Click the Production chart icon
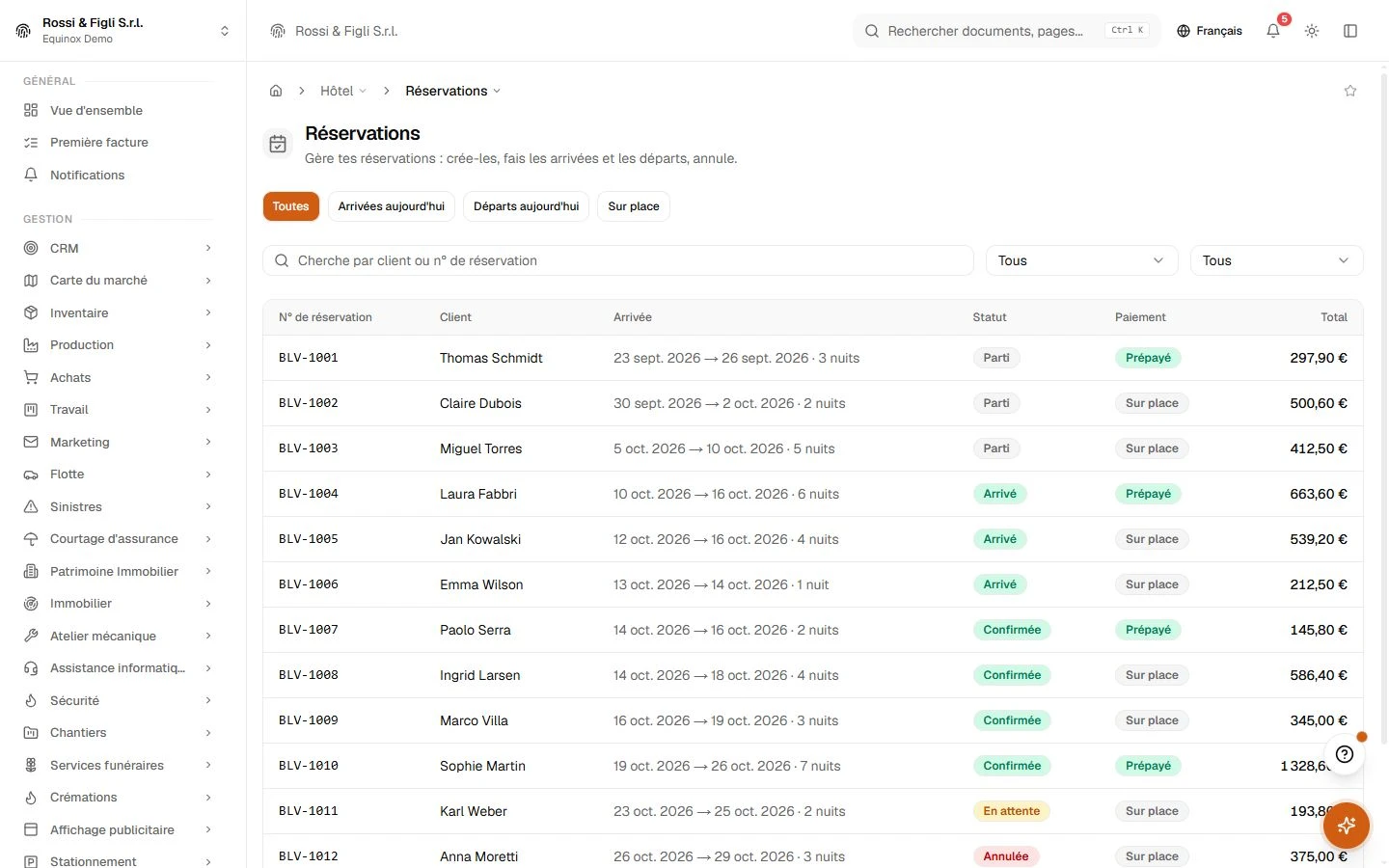 [x=31, y=345]
